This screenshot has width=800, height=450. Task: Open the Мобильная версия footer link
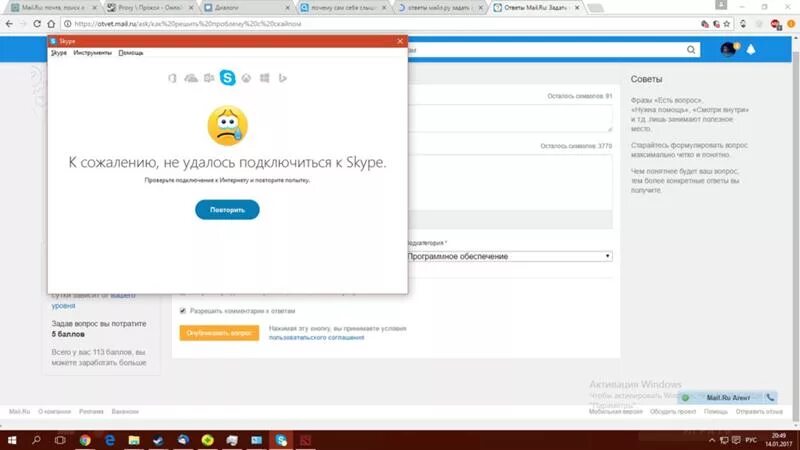[616, 411]
